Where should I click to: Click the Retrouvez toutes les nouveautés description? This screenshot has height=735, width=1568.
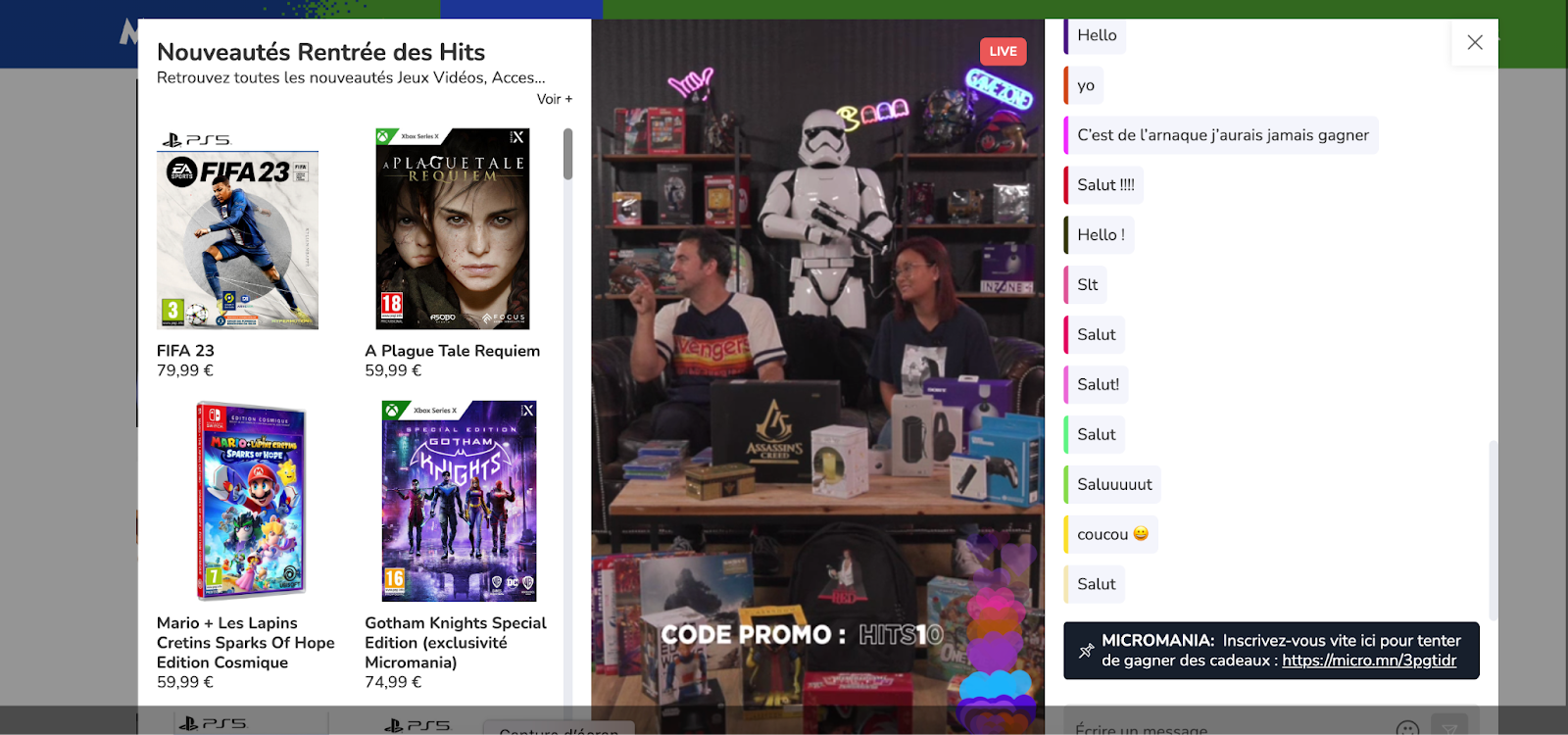(x=351, y=77)
